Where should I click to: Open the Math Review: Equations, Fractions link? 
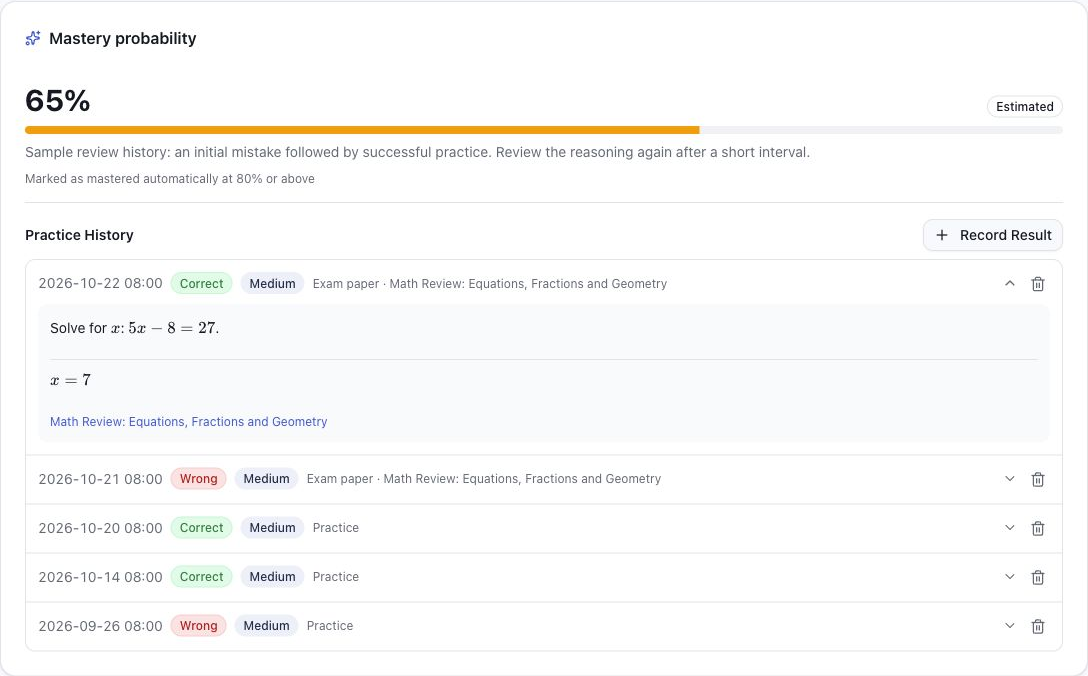(189, 421)
